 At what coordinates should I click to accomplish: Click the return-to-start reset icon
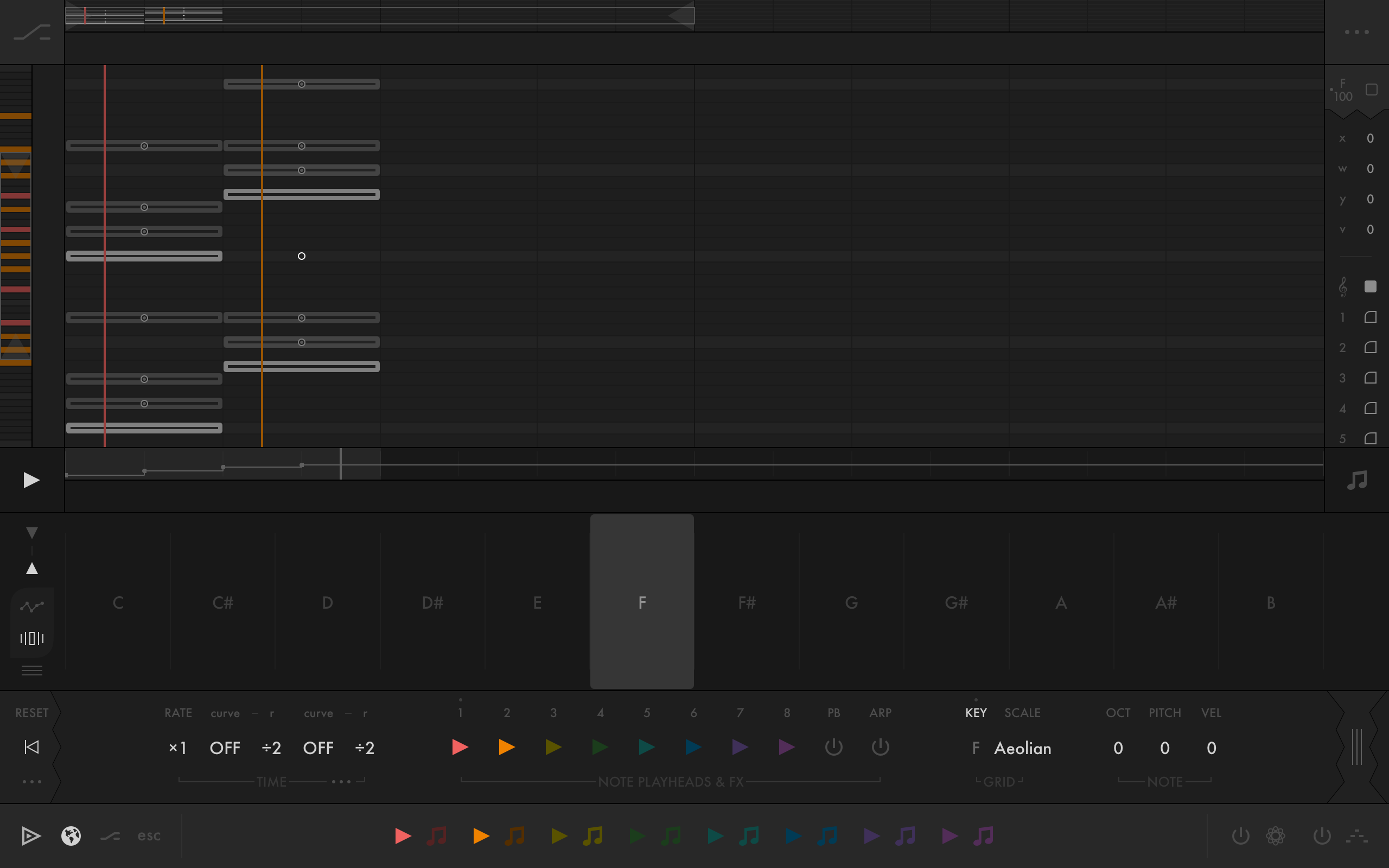tap(31, 747)
